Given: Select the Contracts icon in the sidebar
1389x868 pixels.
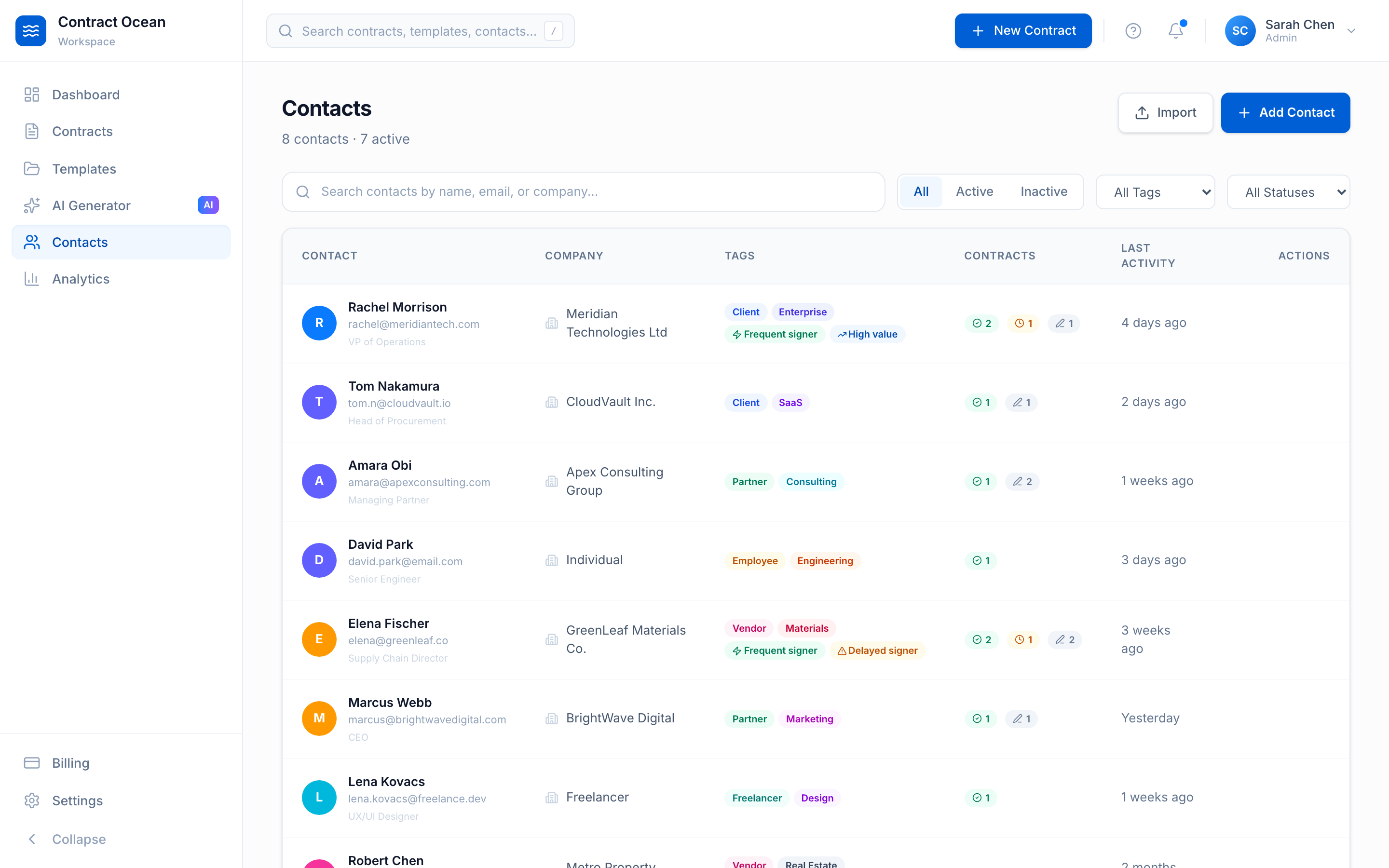Looking at the screenshot, I should tap(31, 131).
